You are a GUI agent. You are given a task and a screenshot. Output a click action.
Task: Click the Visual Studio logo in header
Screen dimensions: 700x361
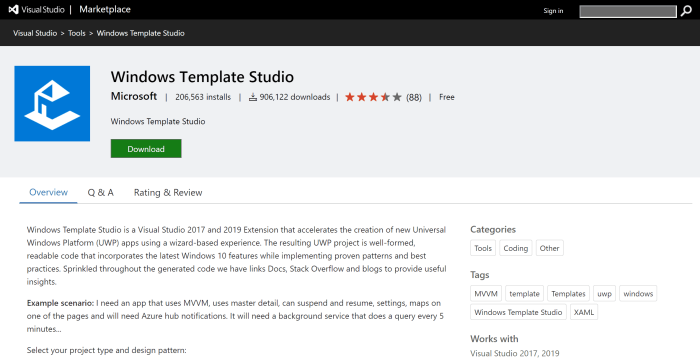tap(37, 9)
